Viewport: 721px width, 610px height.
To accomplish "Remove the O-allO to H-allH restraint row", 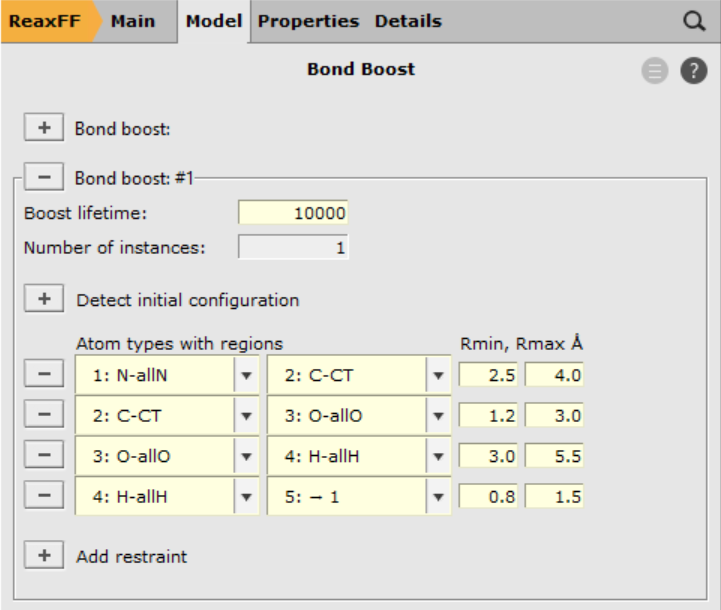I will (x=44, y=455).
